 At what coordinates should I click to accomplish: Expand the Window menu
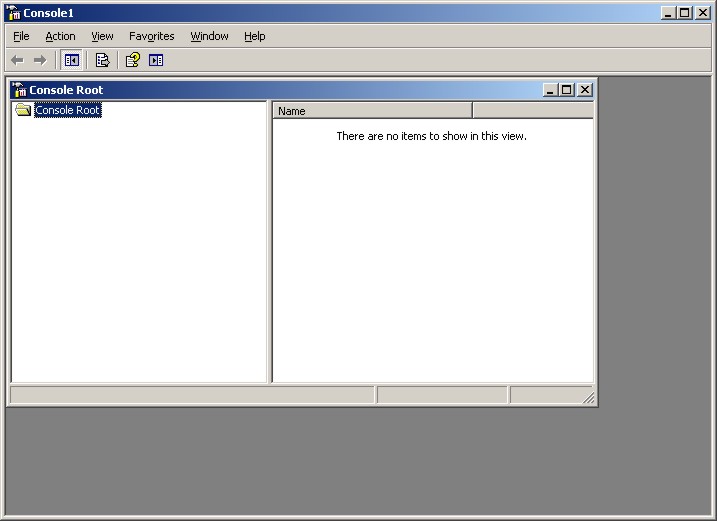pyautogui.click(x=209, y=36)
